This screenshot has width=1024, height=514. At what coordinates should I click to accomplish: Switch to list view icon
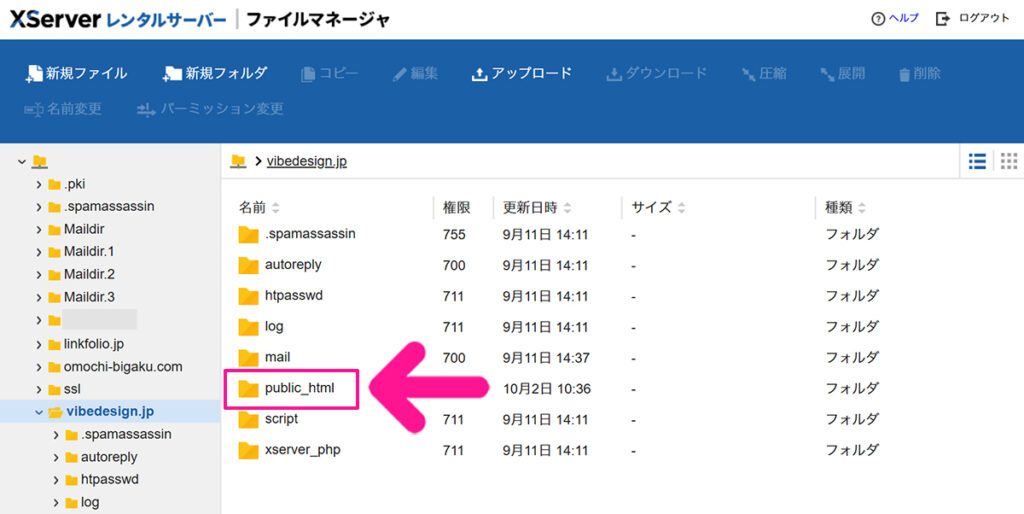977,161
